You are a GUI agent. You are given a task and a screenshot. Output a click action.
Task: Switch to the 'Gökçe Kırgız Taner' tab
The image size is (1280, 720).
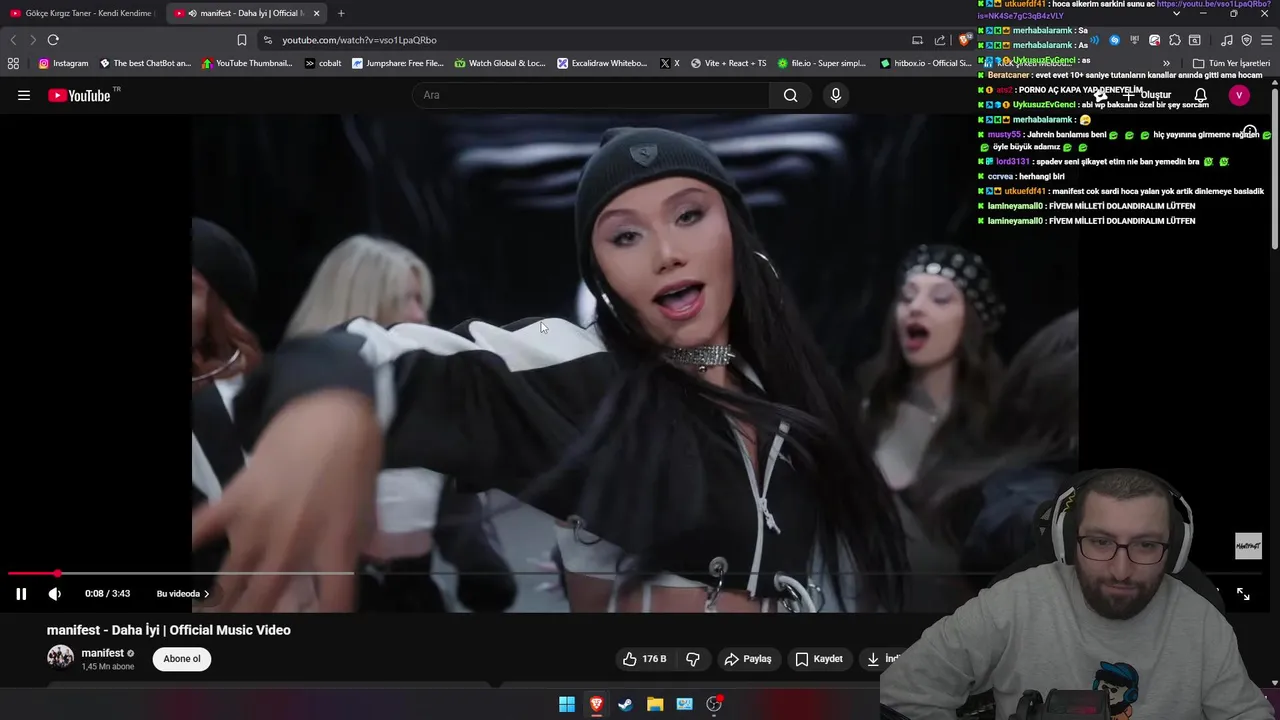[x=81, y=13]
